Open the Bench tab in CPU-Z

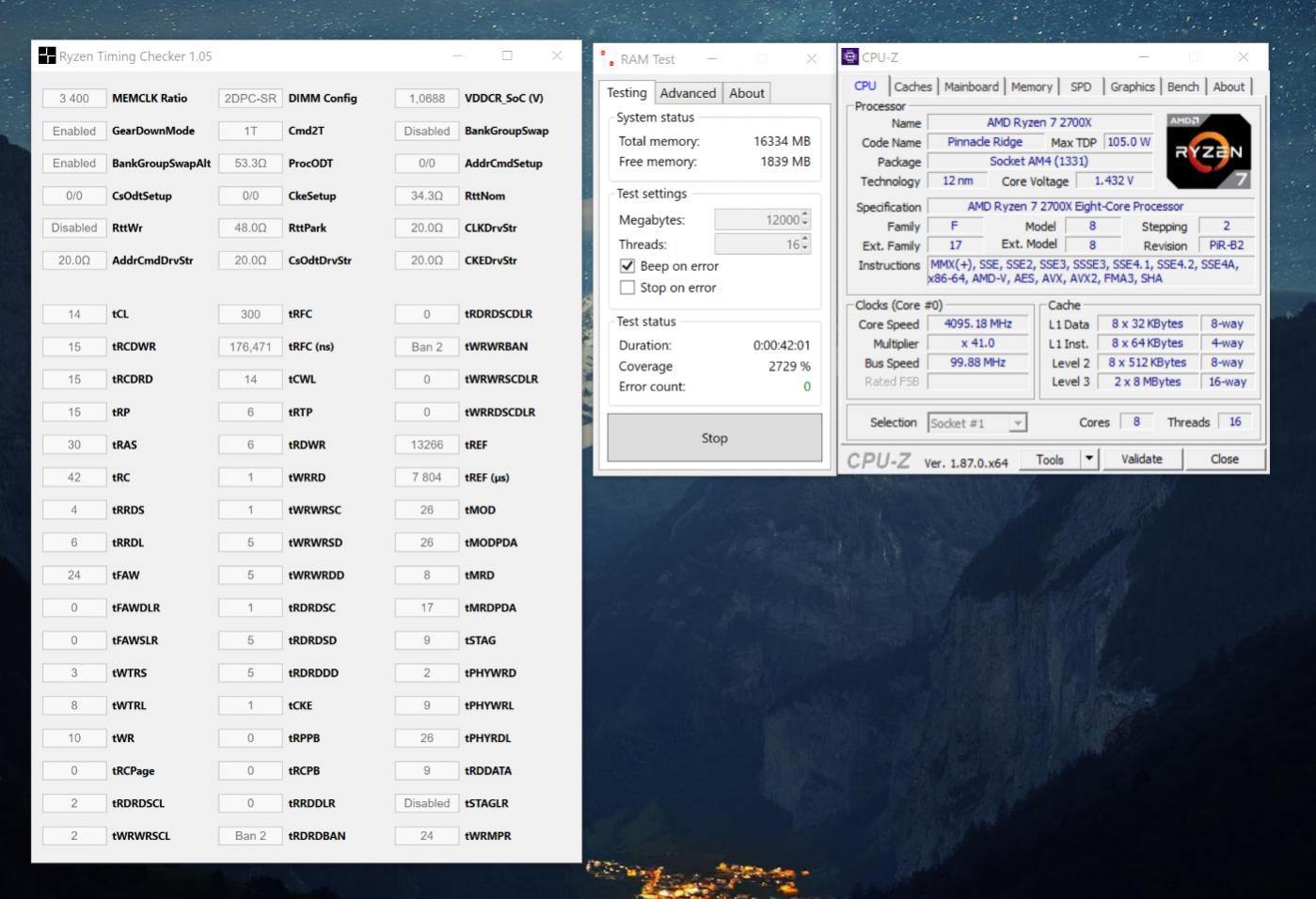[1182, 87]
